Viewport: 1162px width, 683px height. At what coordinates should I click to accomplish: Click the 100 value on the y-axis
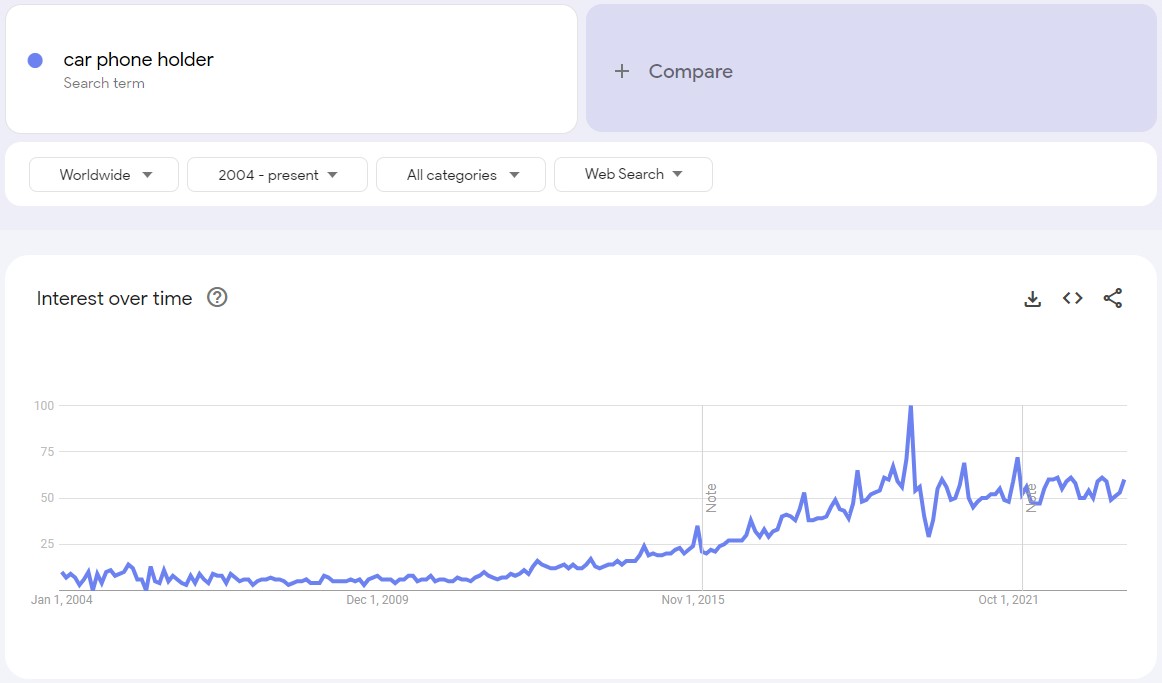click(43, 406)
